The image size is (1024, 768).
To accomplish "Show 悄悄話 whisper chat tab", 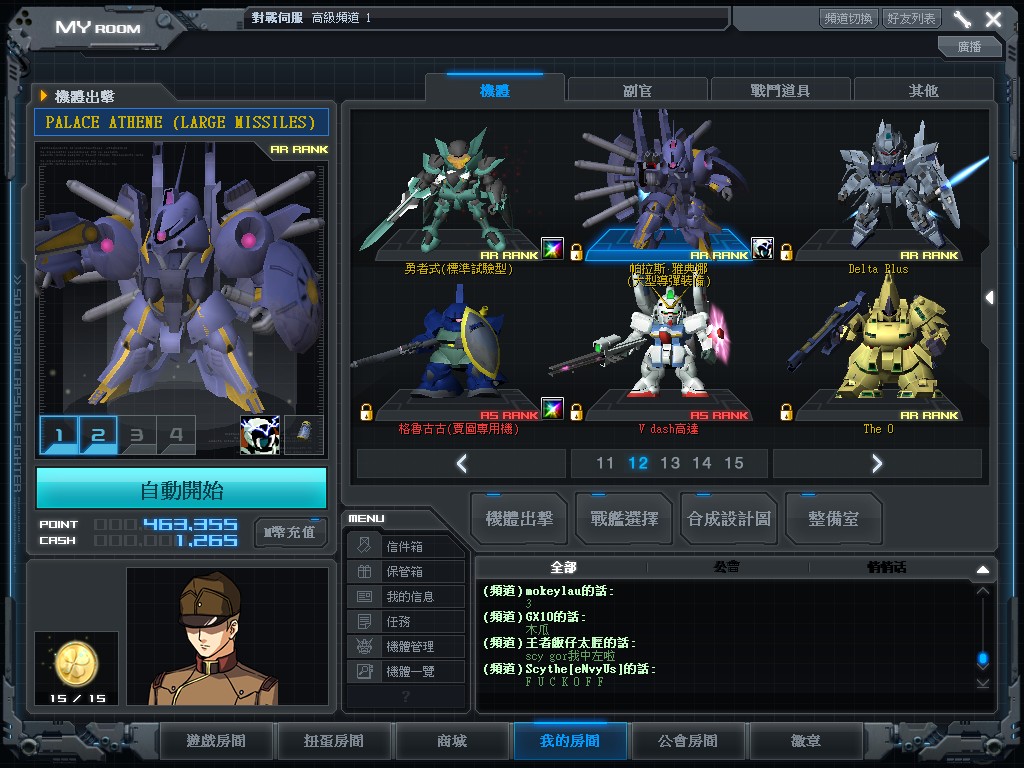I will (x=886, y=567).
